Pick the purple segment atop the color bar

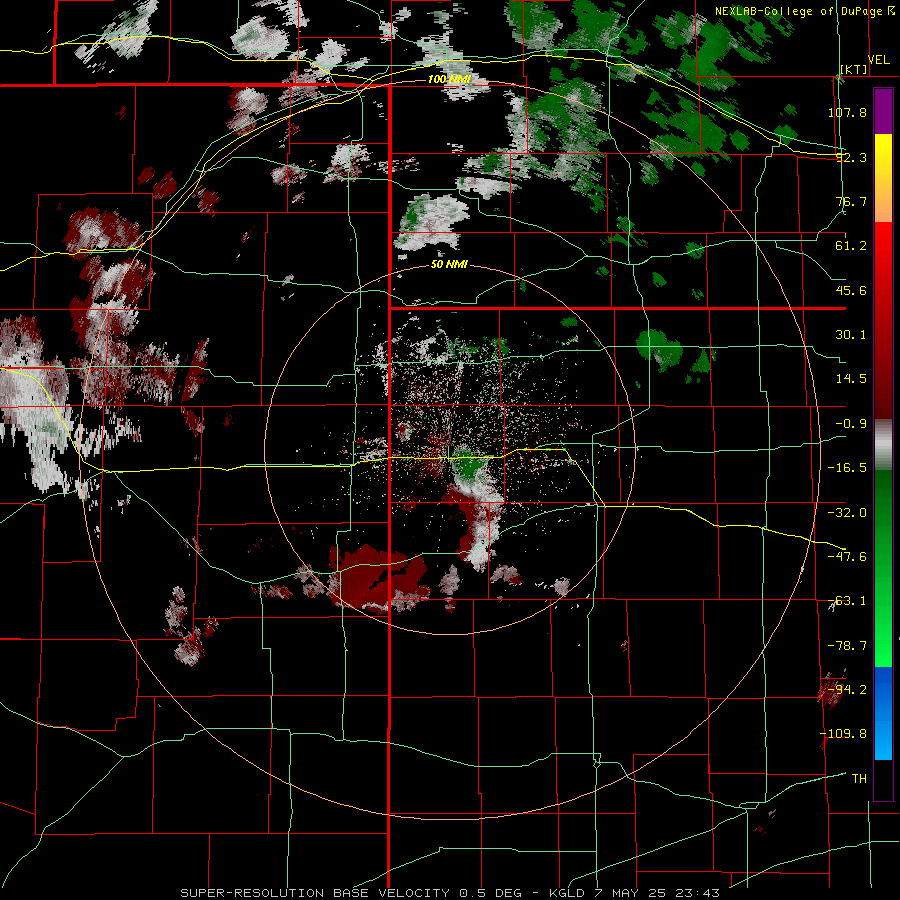(883, 111)
